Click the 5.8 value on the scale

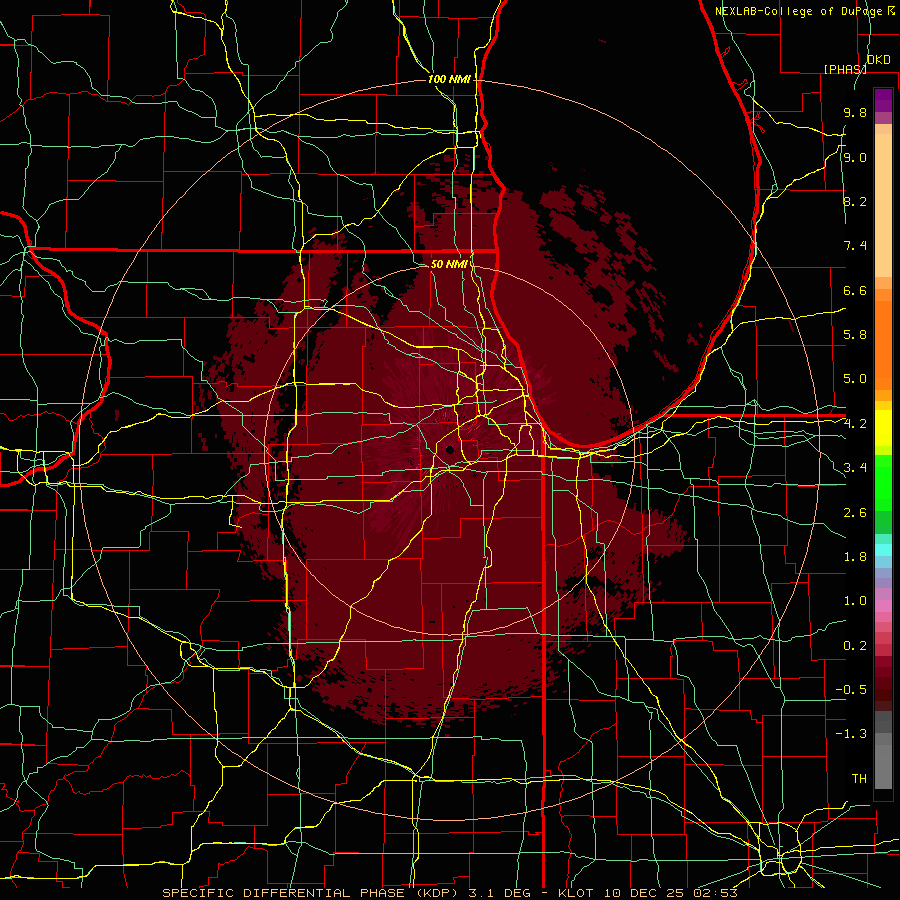coord(855,335)
